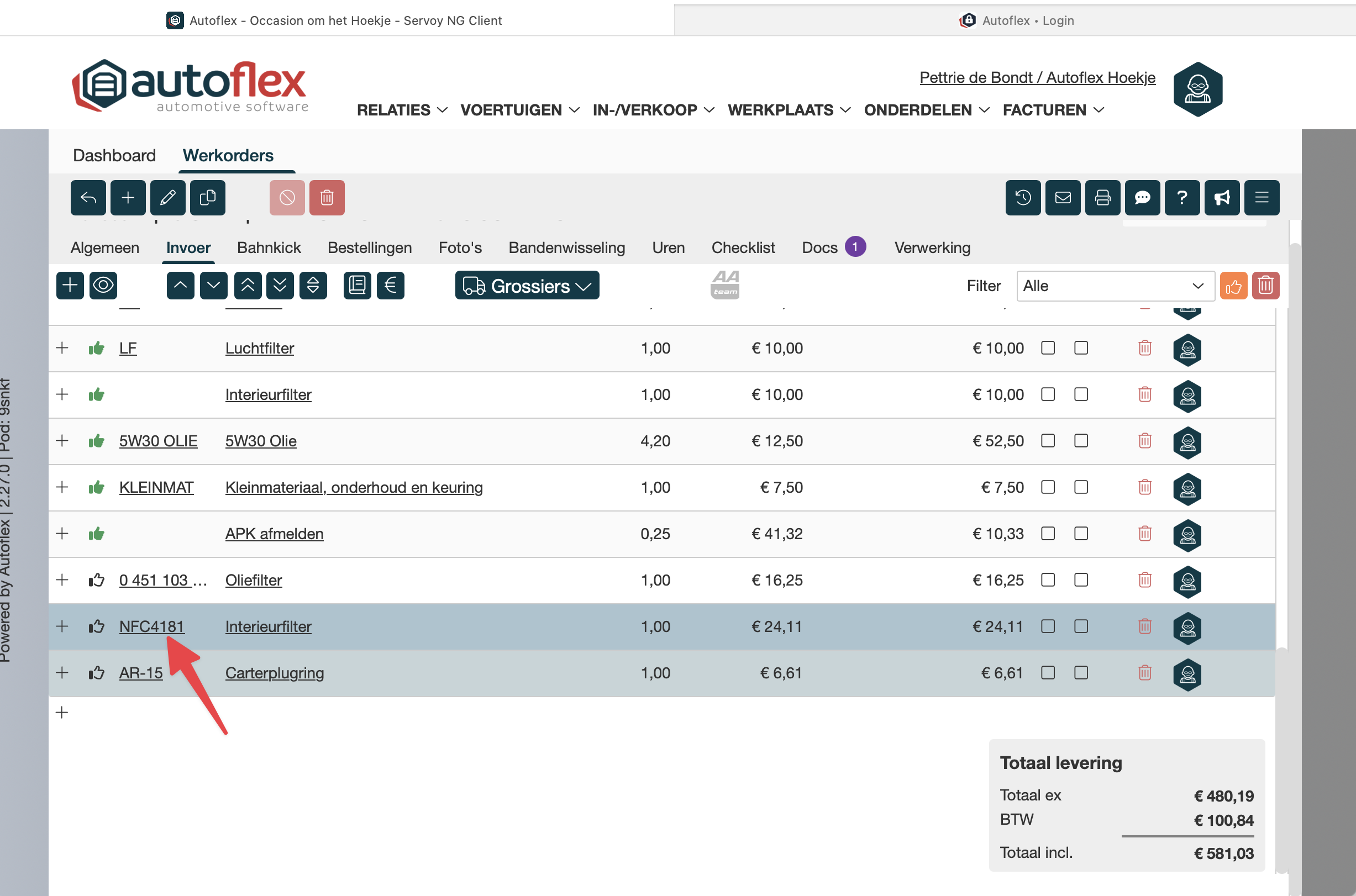Image resolution: width=1356 pixels, height=896 pixels.
Task: Open the Filter Alle combo box
Action: click(x=1115, y=286)
